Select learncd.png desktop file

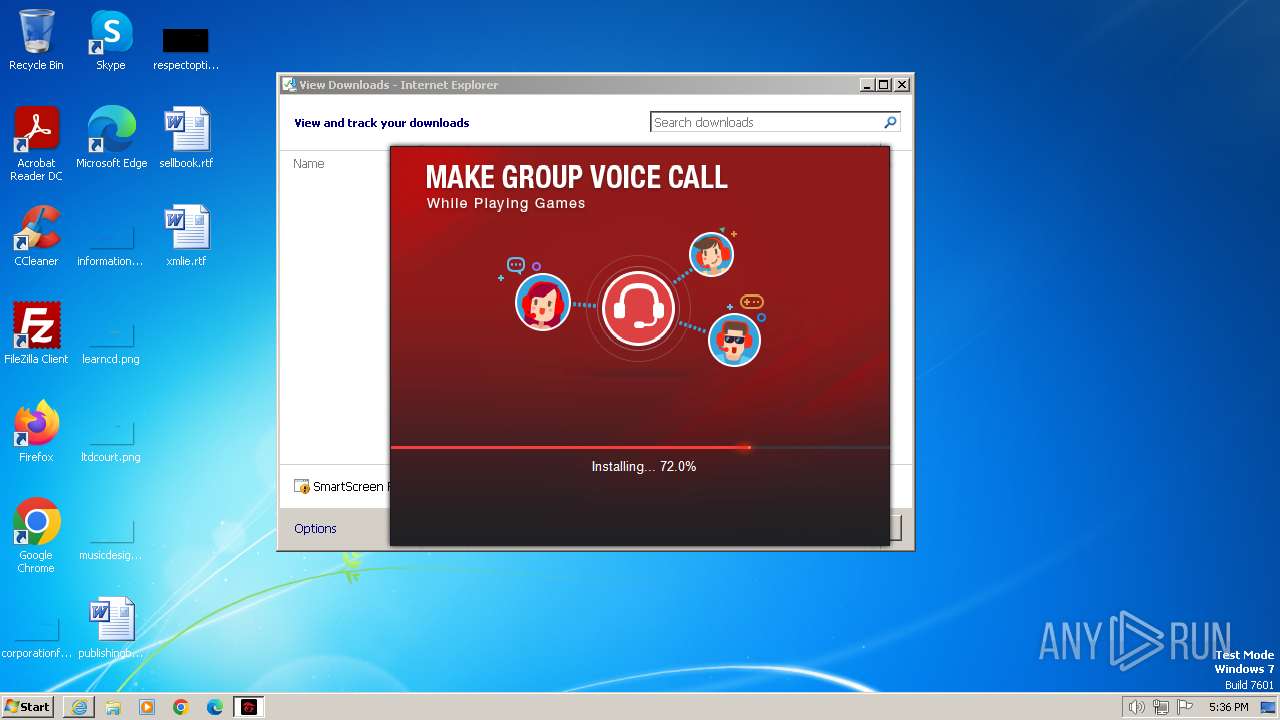[x=110, y=343]
